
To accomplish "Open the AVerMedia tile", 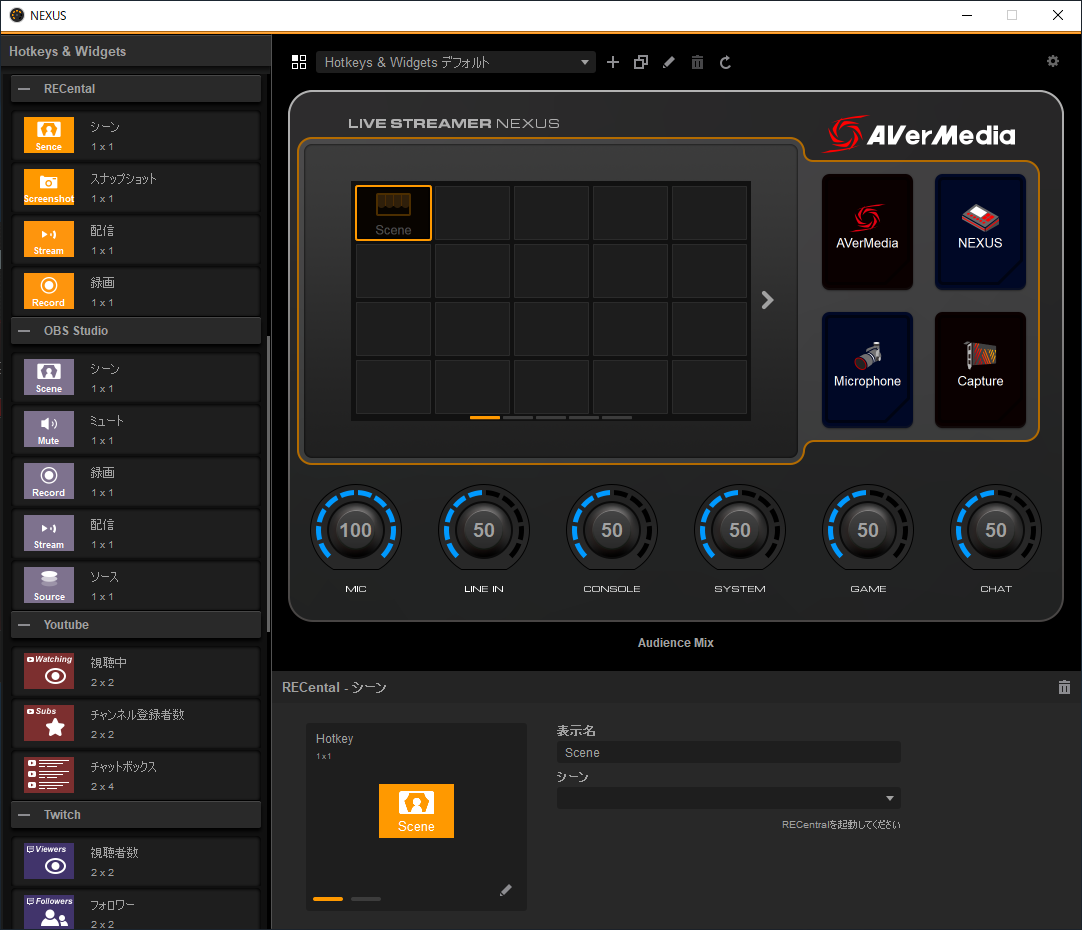I will (x=867, y=232).
